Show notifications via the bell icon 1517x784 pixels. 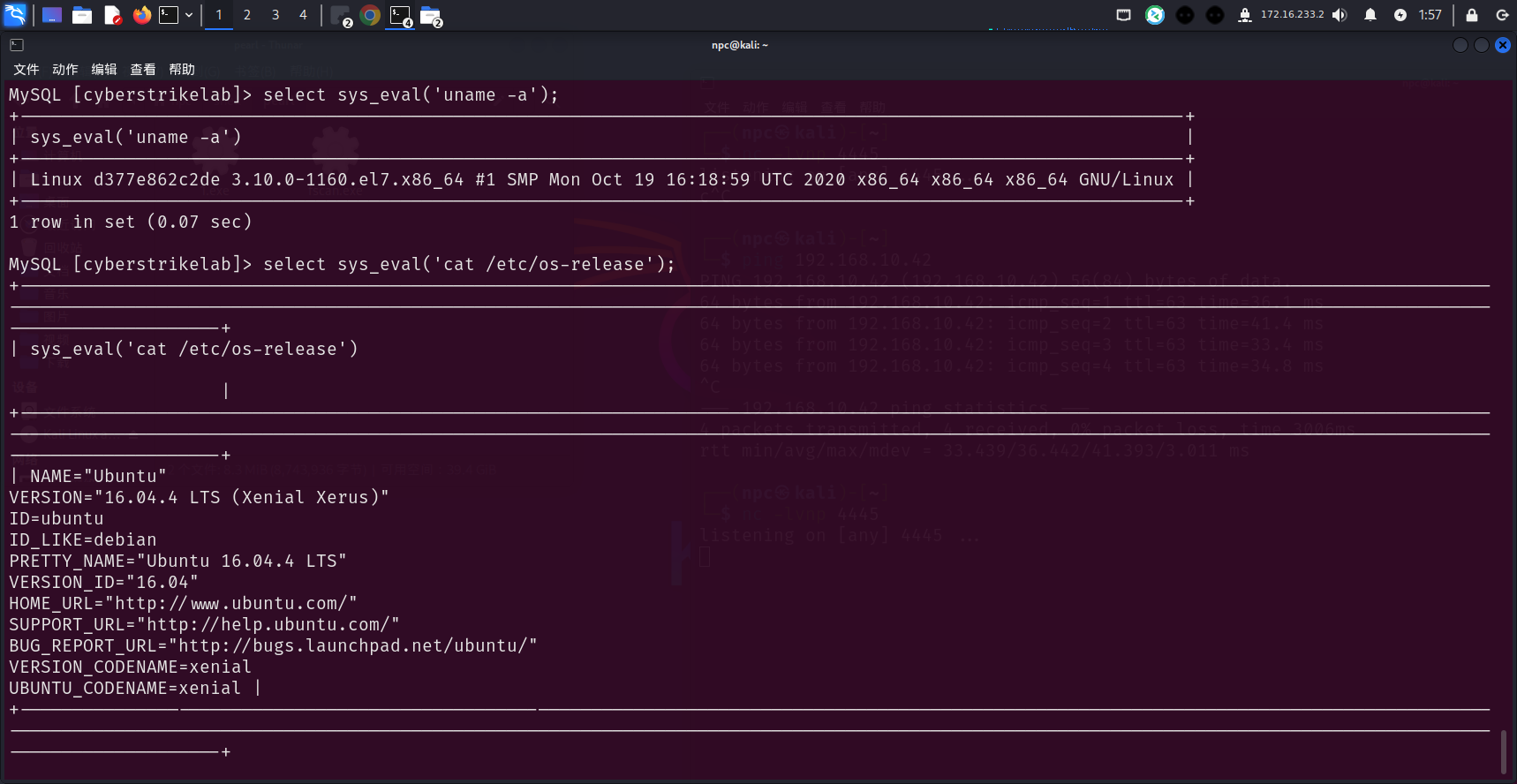[x=1370, y=15]
